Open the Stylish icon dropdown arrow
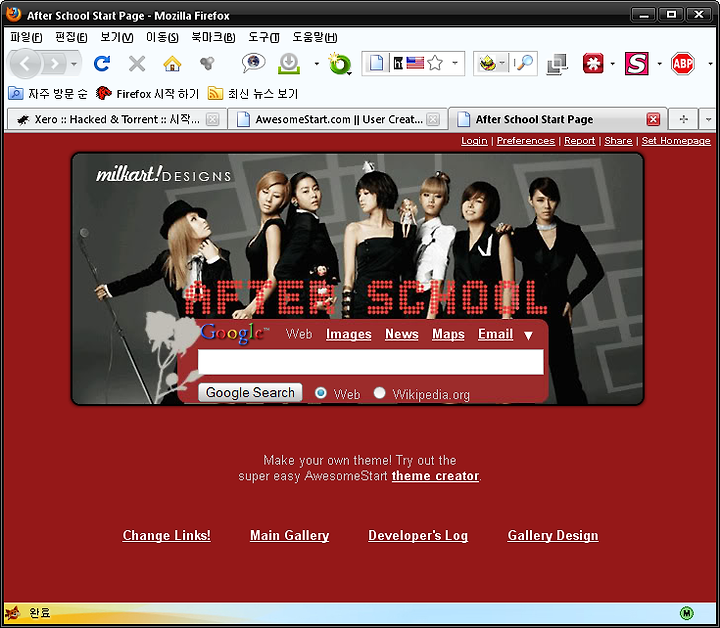The image size is (720, 628). point(659,64)
